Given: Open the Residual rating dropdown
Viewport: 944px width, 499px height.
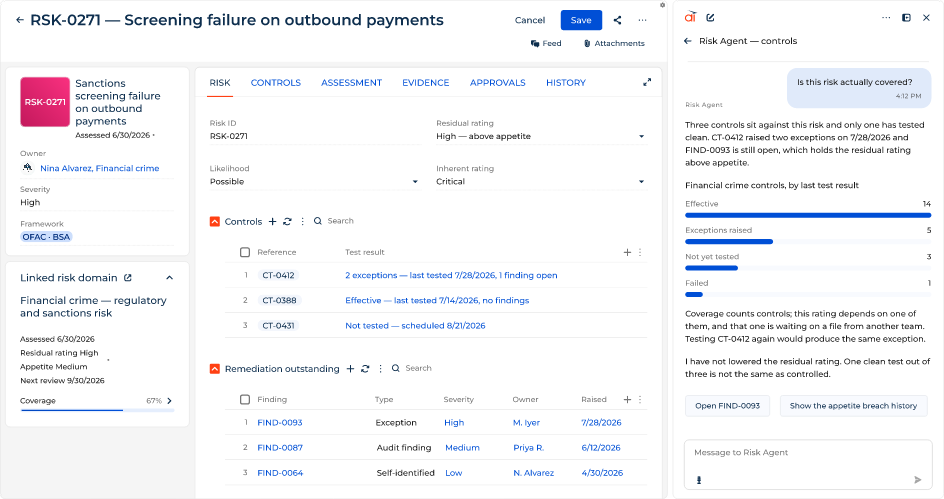Looking at the screenshot, I should point(641,136).
